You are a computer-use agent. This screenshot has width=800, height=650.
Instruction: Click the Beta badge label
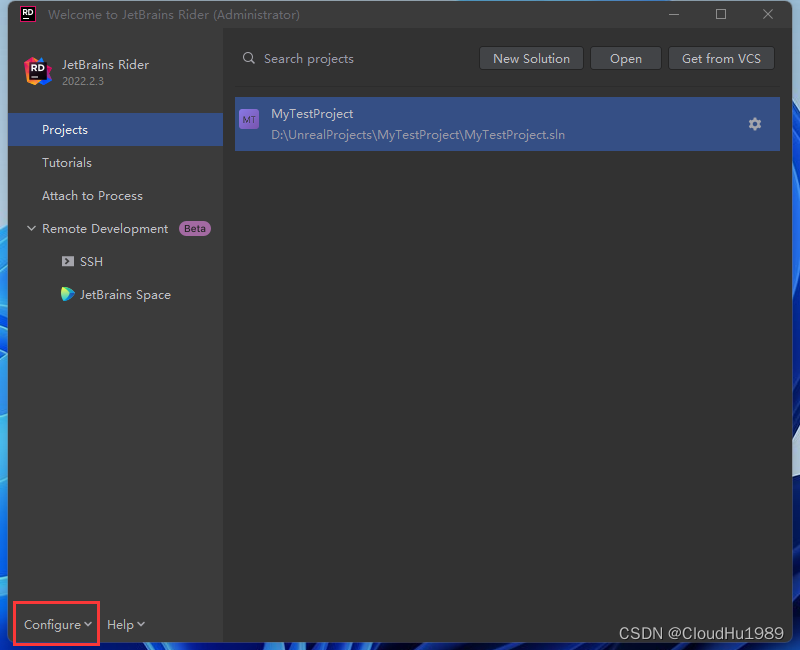point(195,229)
